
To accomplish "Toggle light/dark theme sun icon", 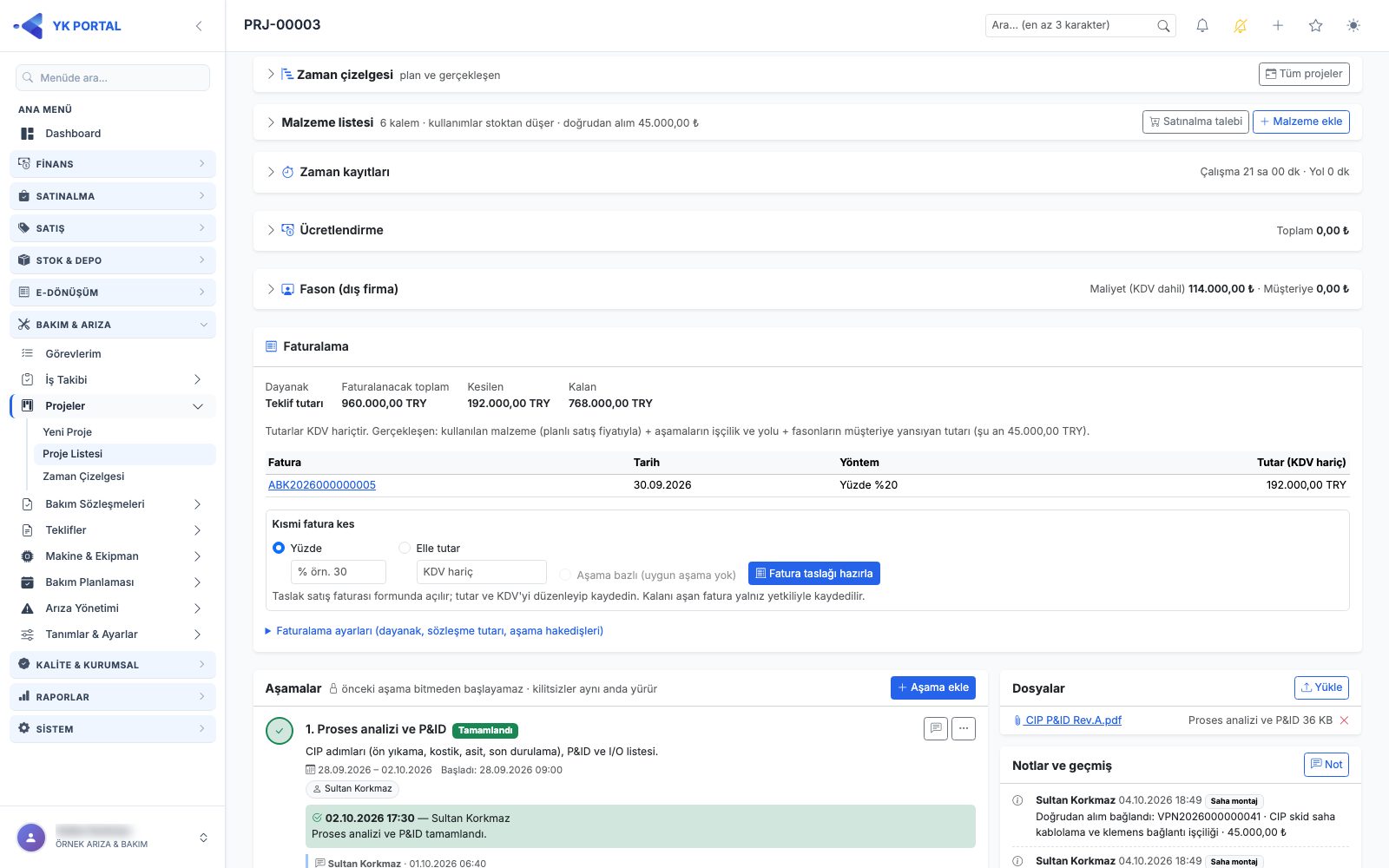I will [x=1353, y=26].
